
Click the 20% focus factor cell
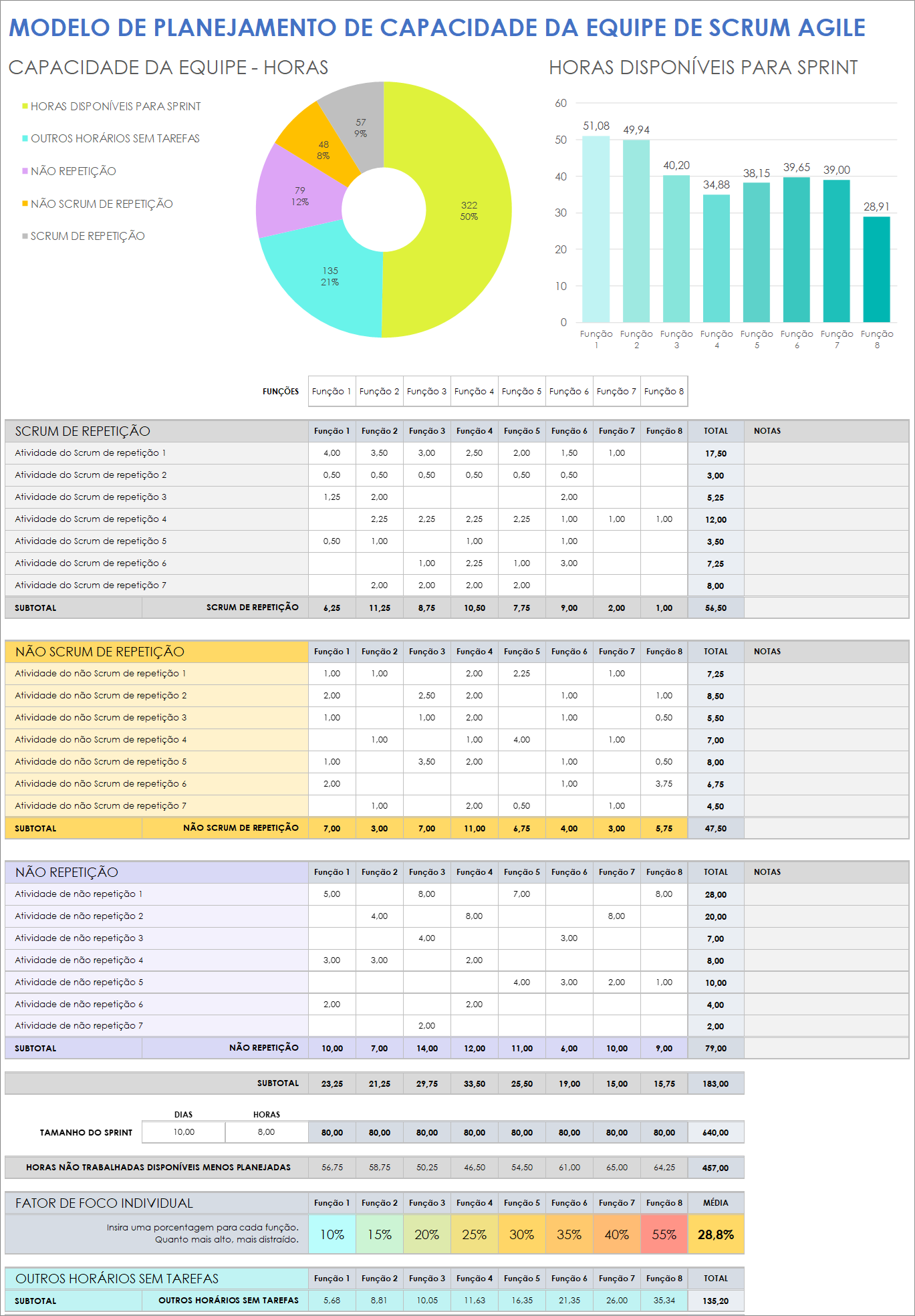coord(427,1234)
